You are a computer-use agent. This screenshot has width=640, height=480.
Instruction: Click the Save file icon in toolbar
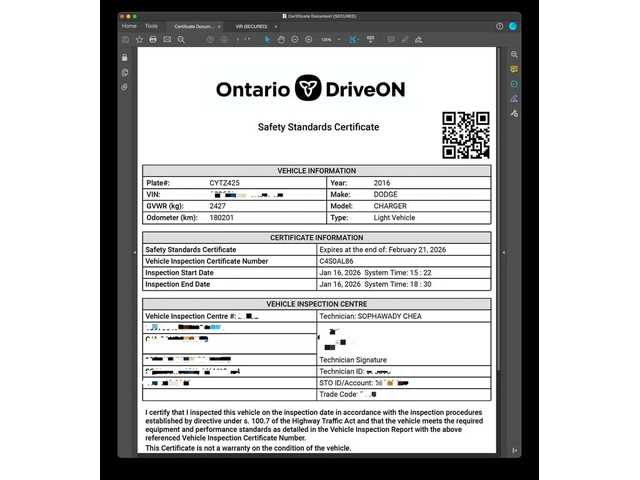(125, 39)
